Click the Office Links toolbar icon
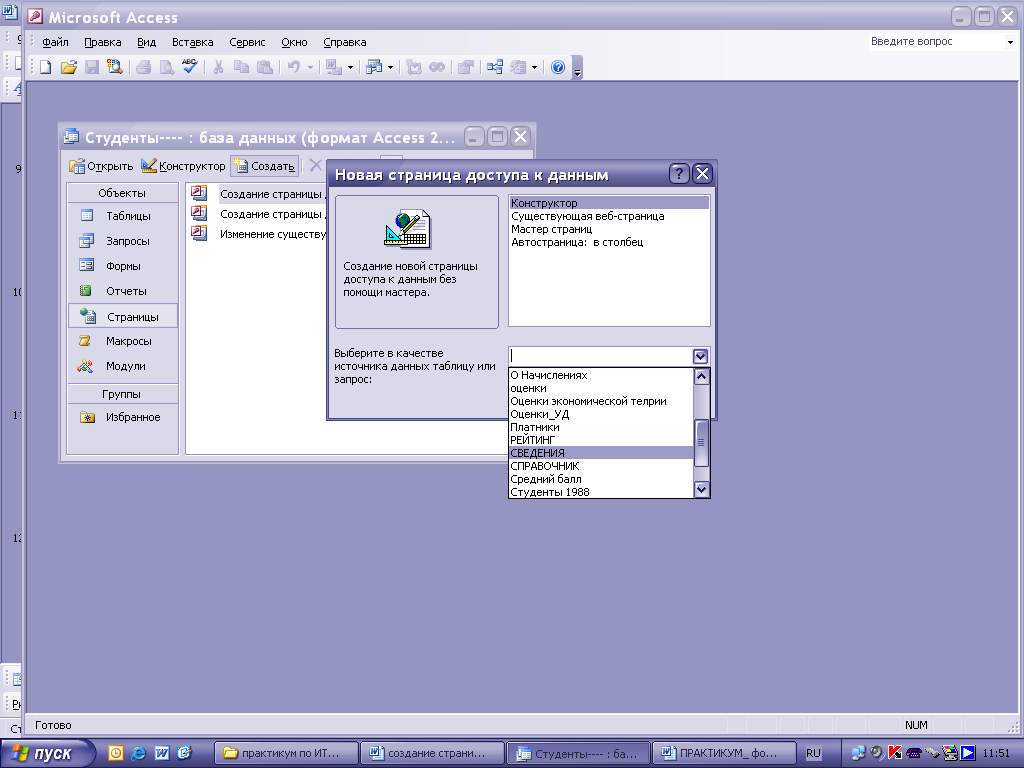The image size is (1024, 768). (x=334, y=67)
